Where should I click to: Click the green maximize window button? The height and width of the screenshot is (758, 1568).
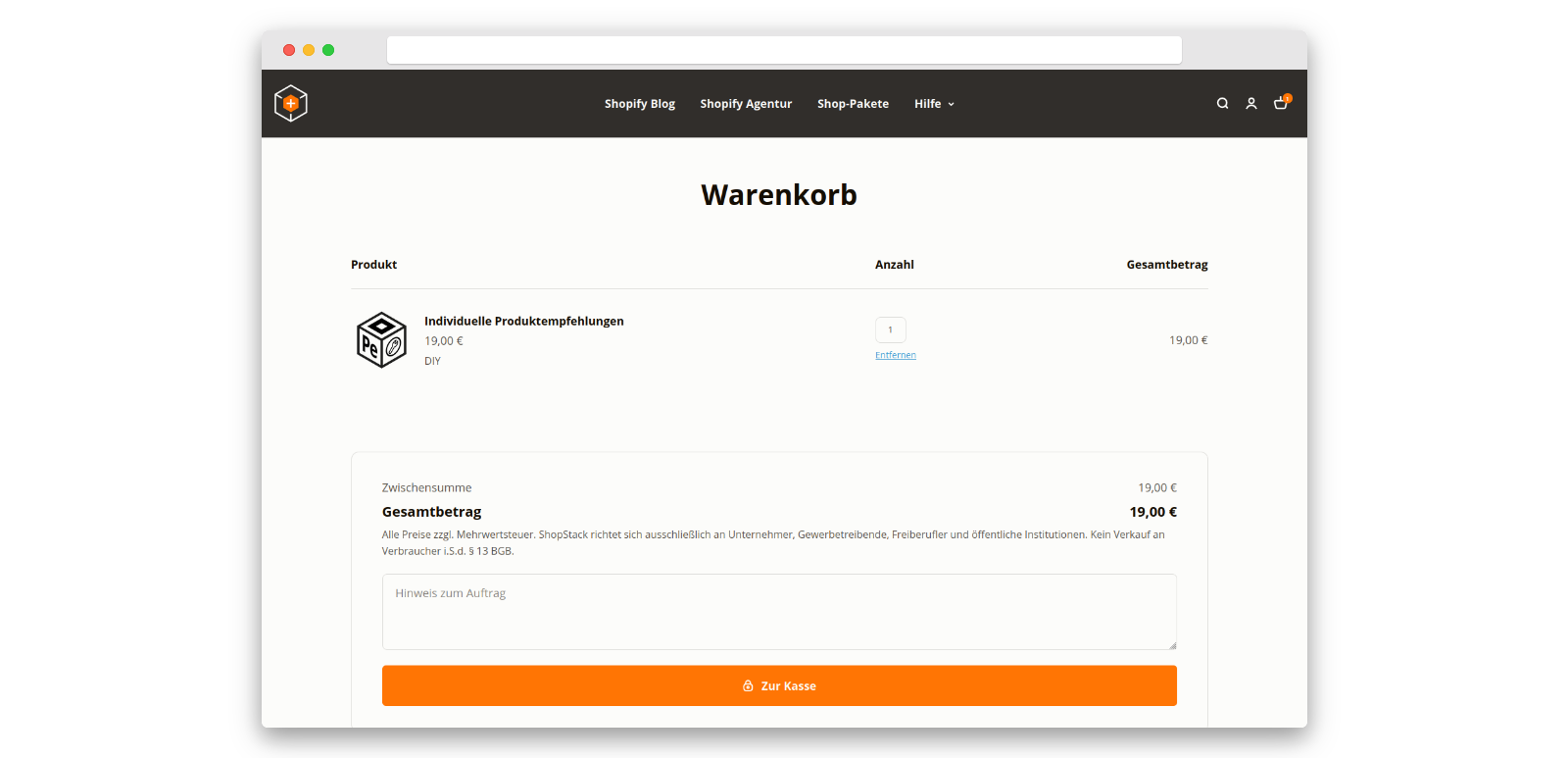point(328,50)
